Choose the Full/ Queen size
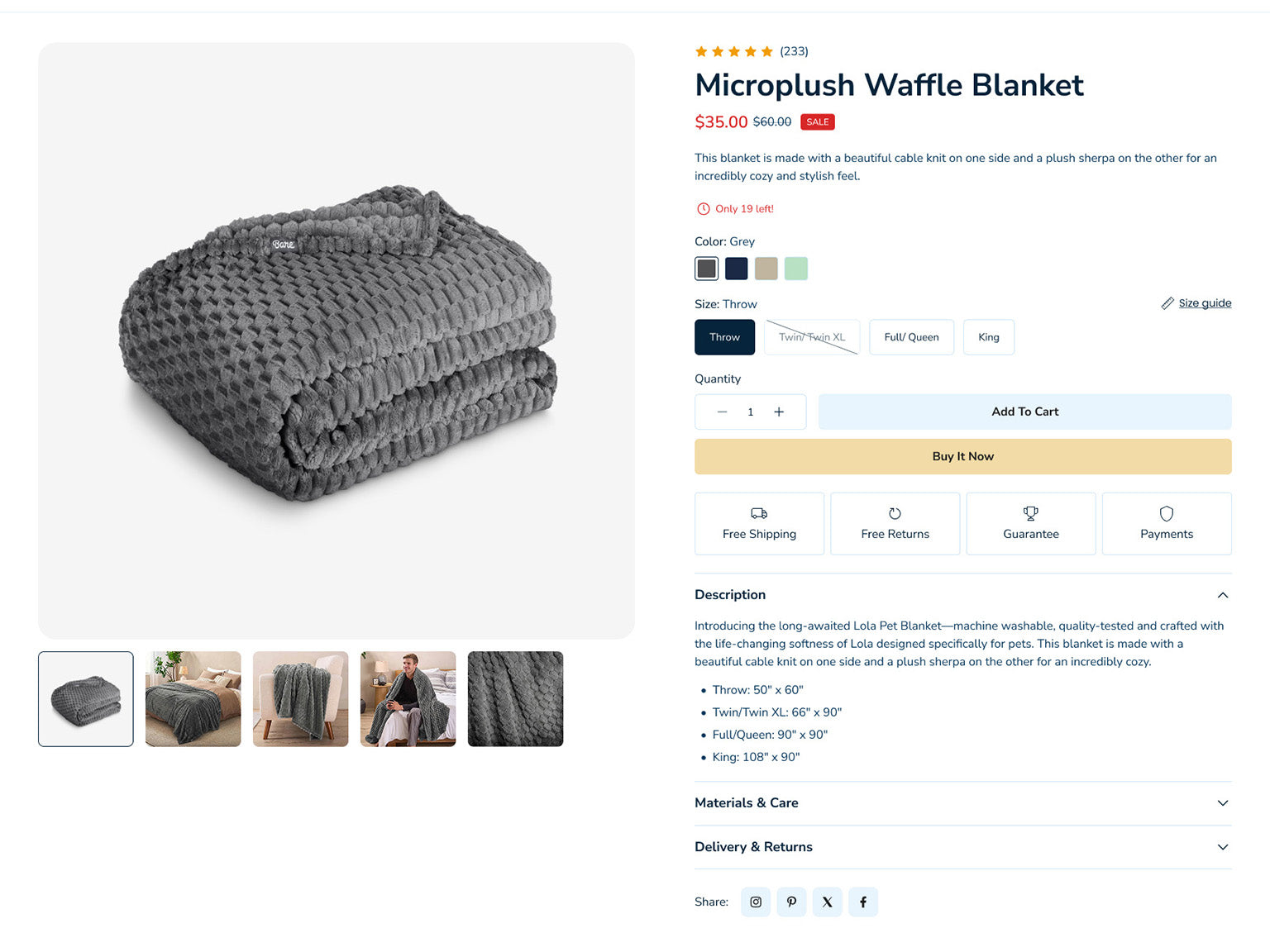 pos(911,337)
